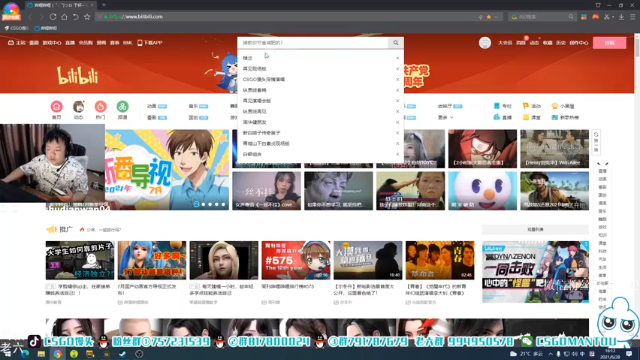Open 小黑屋 icon link
Image resolution: width=640 pixels, height=360 pixels.
[563, 106]
